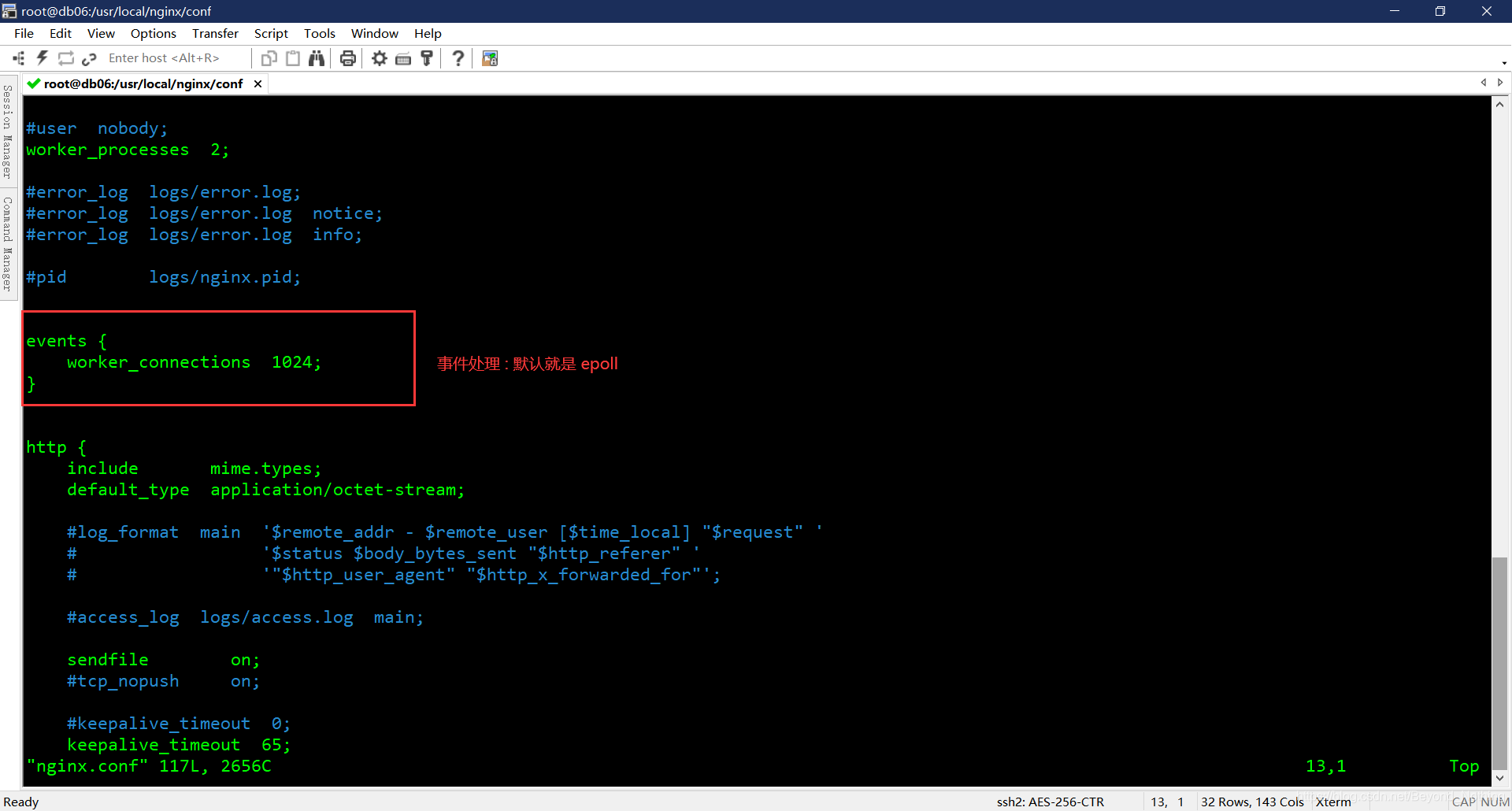Click the terminal scrollbar down arrow
1512x811 pixels.
click(1500, 777)
